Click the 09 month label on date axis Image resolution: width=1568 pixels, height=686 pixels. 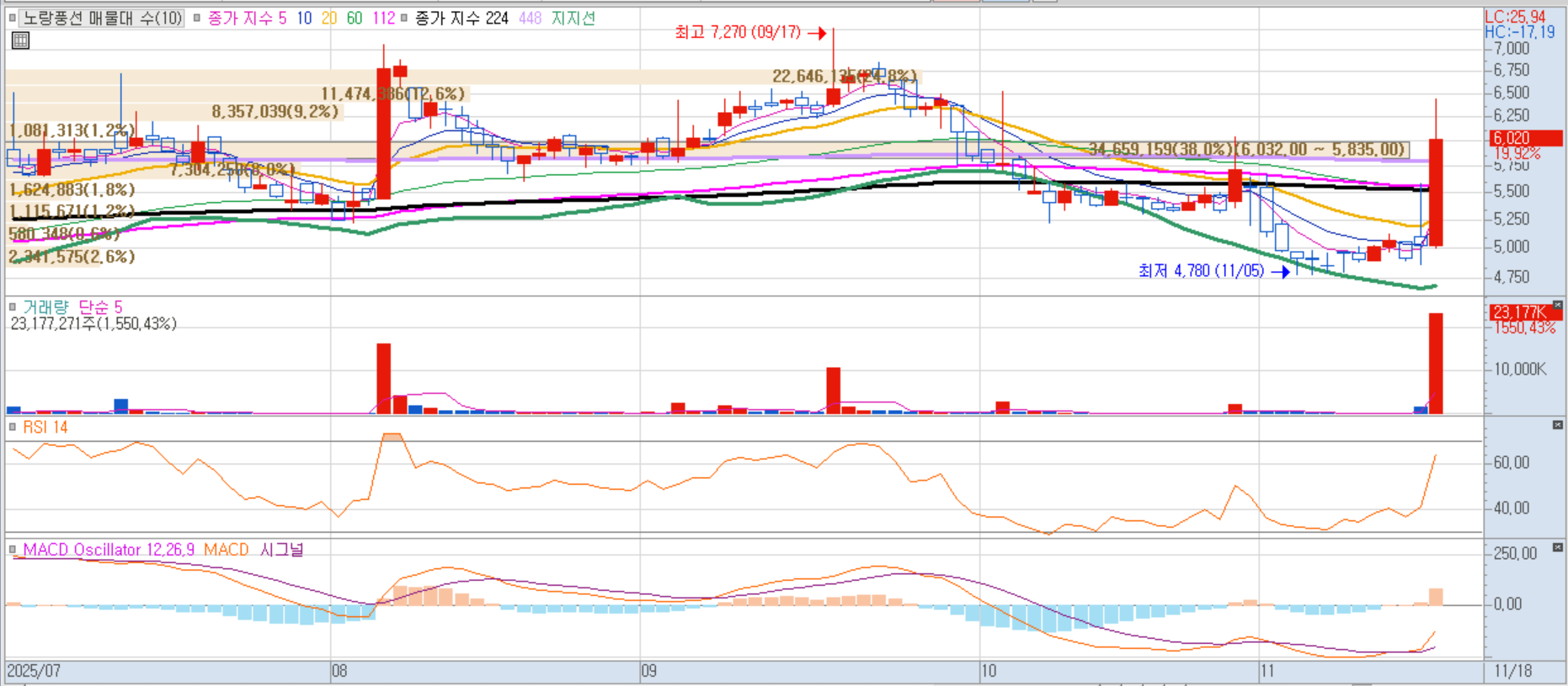click(x=648, y=671)
